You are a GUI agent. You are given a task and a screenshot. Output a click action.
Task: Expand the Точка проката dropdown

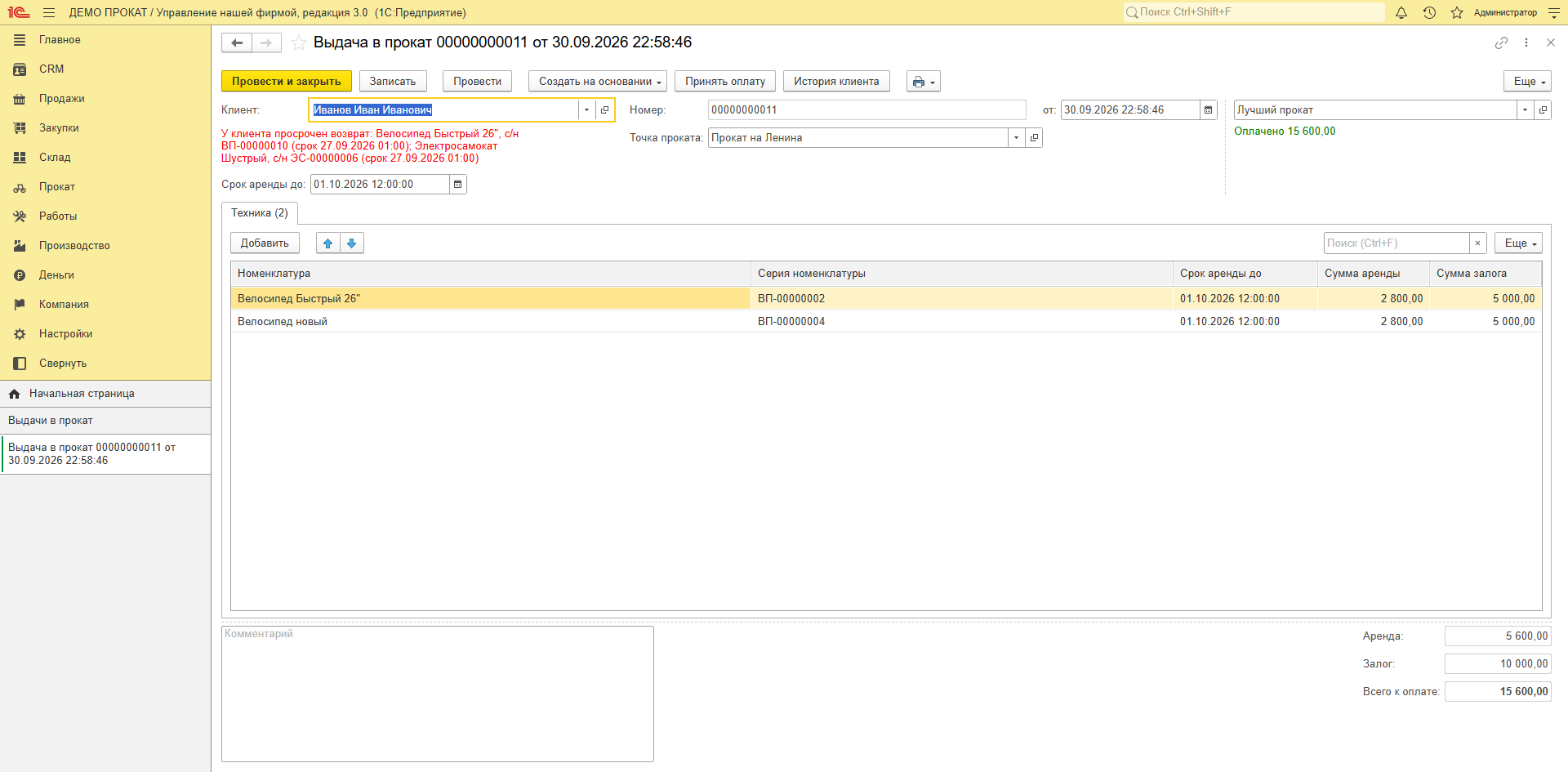[1016, 138]
